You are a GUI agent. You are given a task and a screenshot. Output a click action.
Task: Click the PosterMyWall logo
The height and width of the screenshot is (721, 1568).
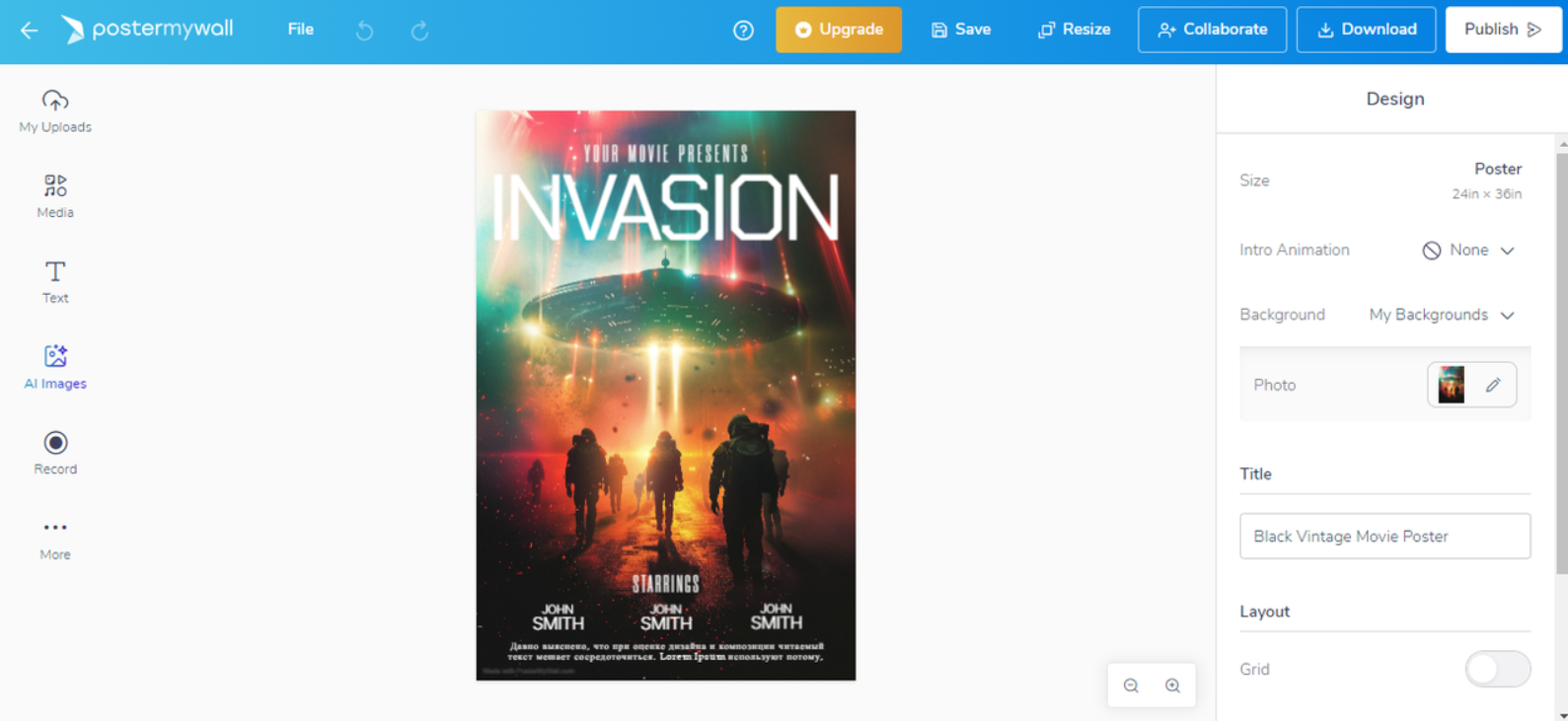click(148, 30)
